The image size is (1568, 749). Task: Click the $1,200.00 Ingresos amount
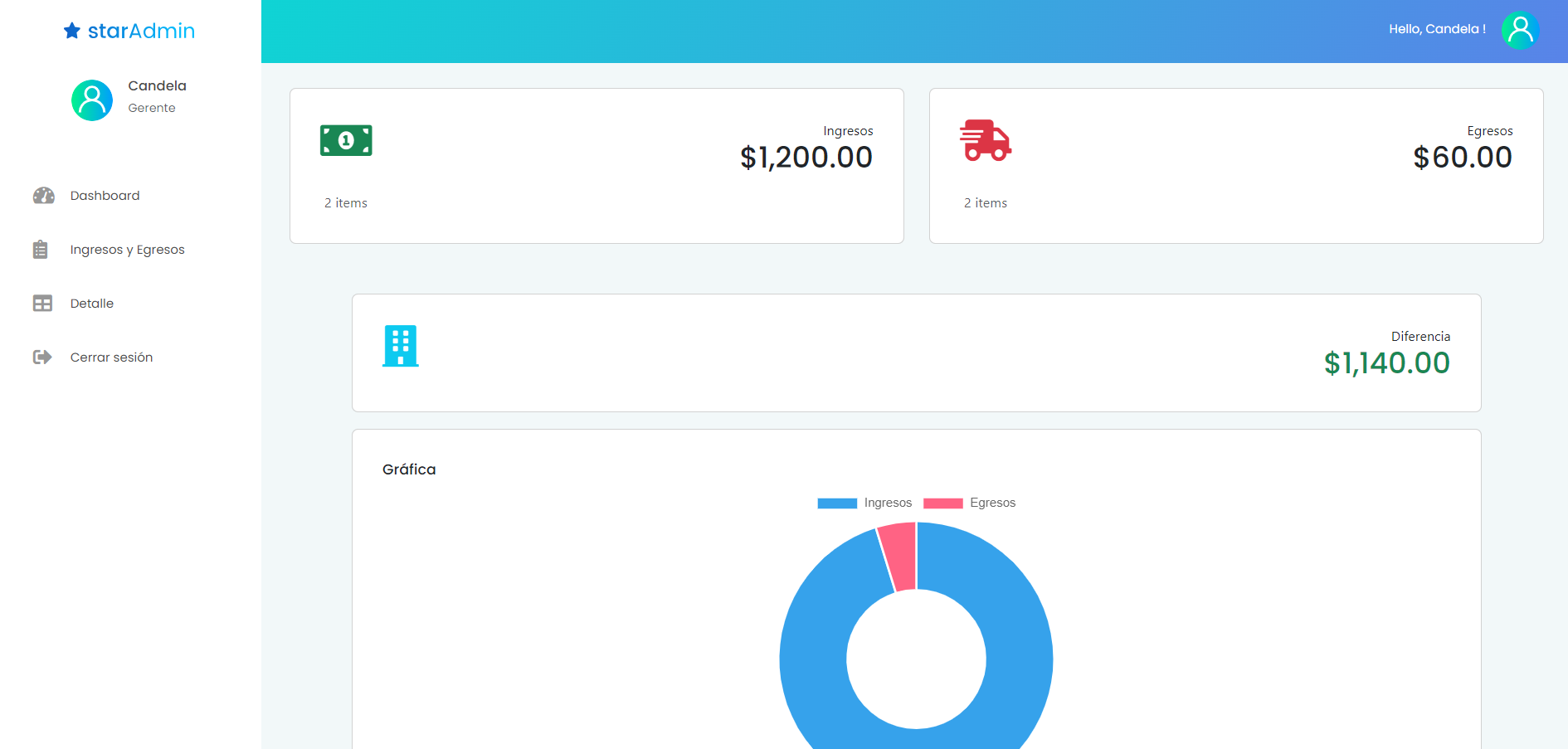[806, 158]
